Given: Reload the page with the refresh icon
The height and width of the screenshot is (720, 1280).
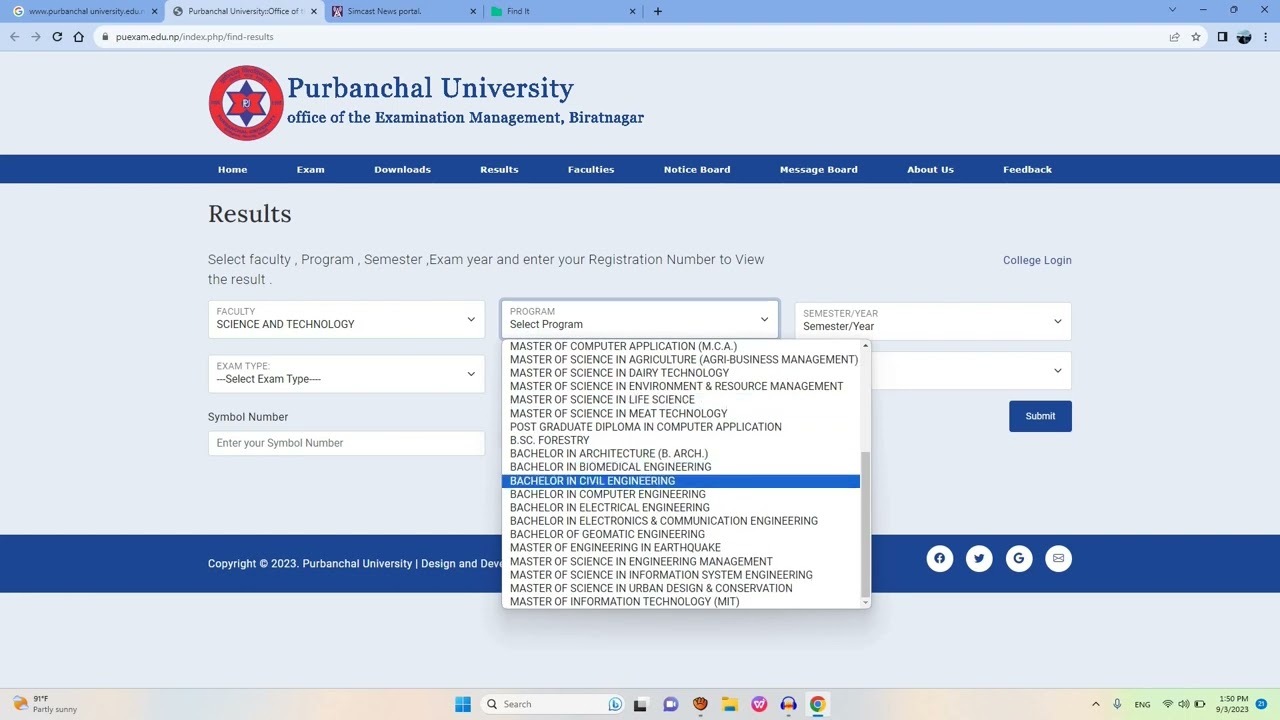Looking at the screenshot, I should click(57, 37).
